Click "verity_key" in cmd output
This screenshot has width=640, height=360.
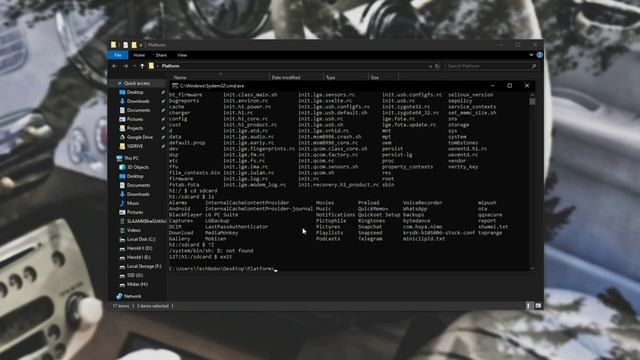pyautogui.click(x=463, y=167)
